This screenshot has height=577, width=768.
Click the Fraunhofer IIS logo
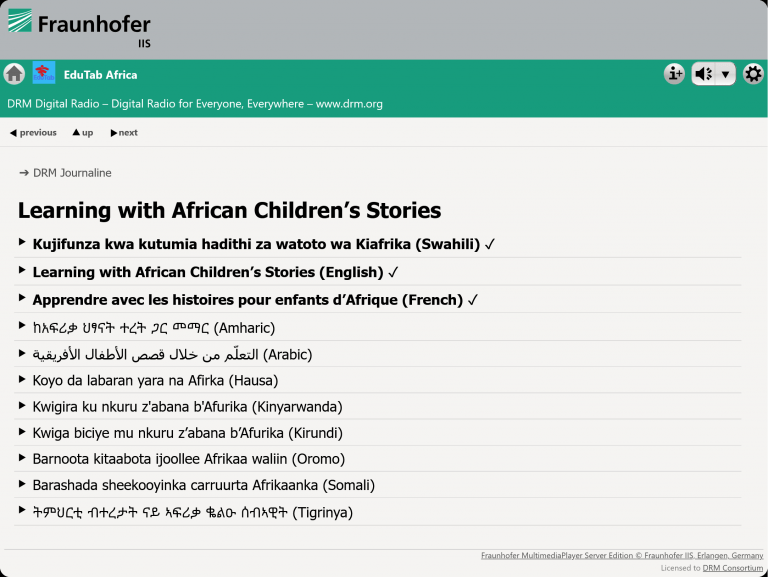(x=80, y=26)
